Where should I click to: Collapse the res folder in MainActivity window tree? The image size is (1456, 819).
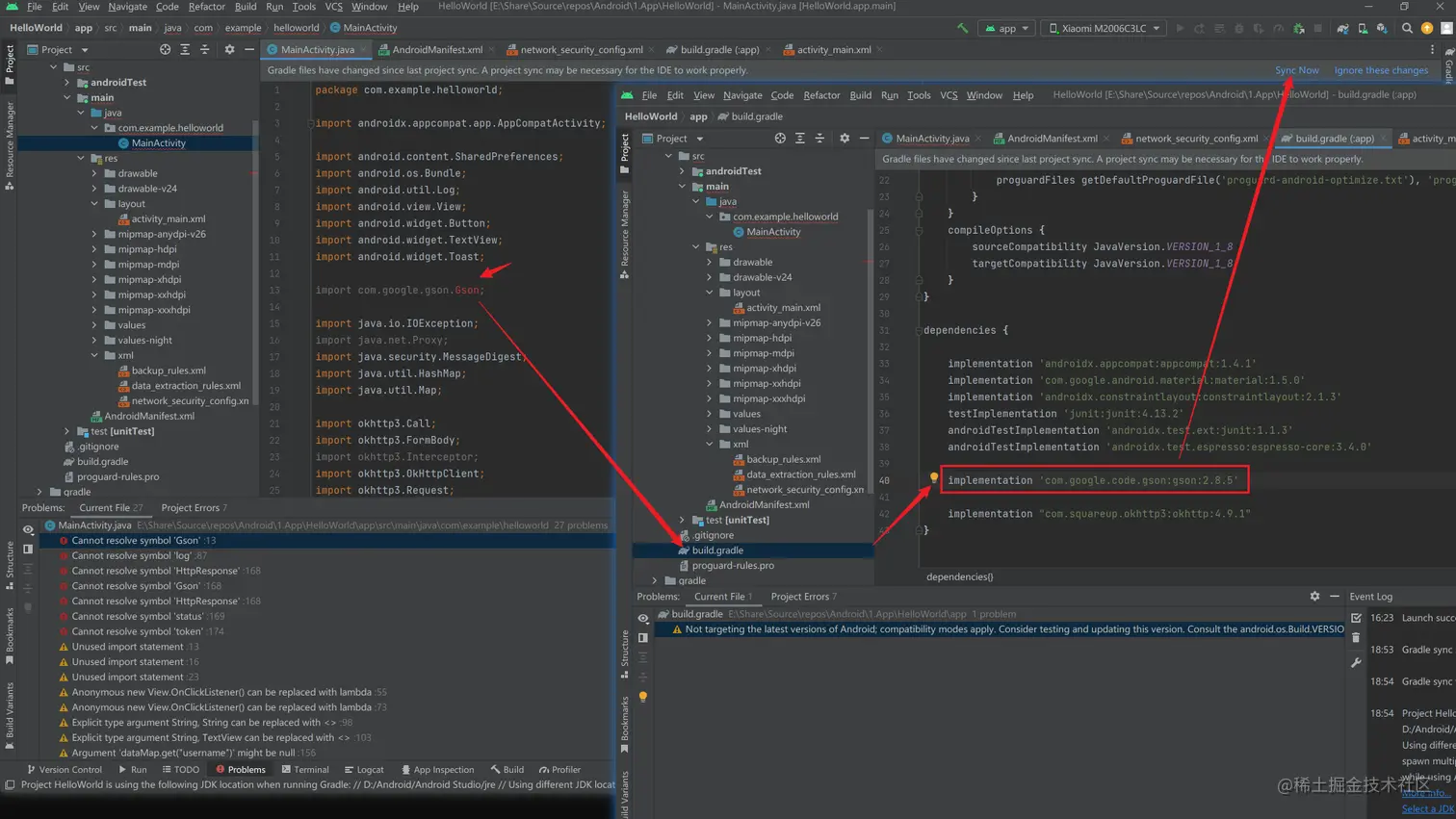pyautogui.click(x=81, y=158)
